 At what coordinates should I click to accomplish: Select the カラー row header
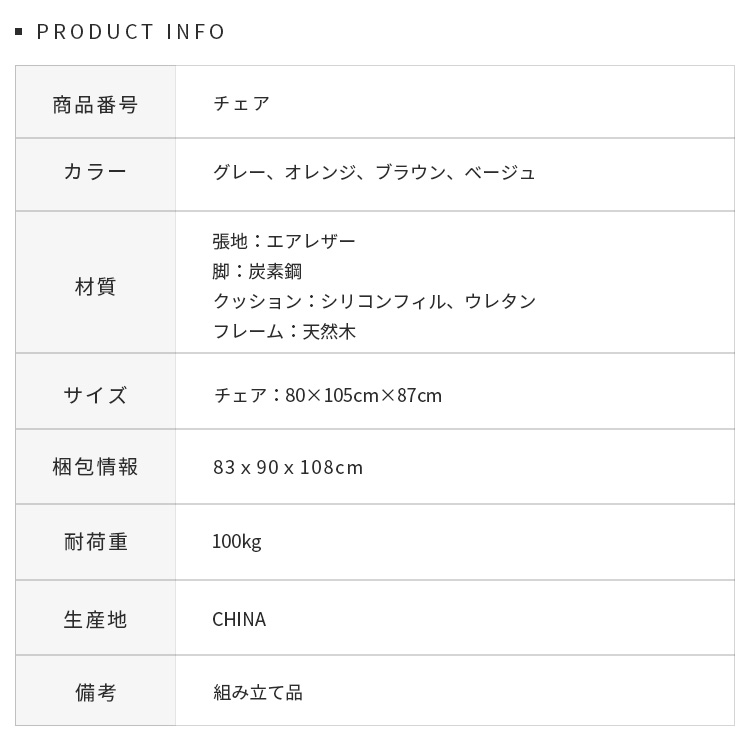click(x=95, y=172)
